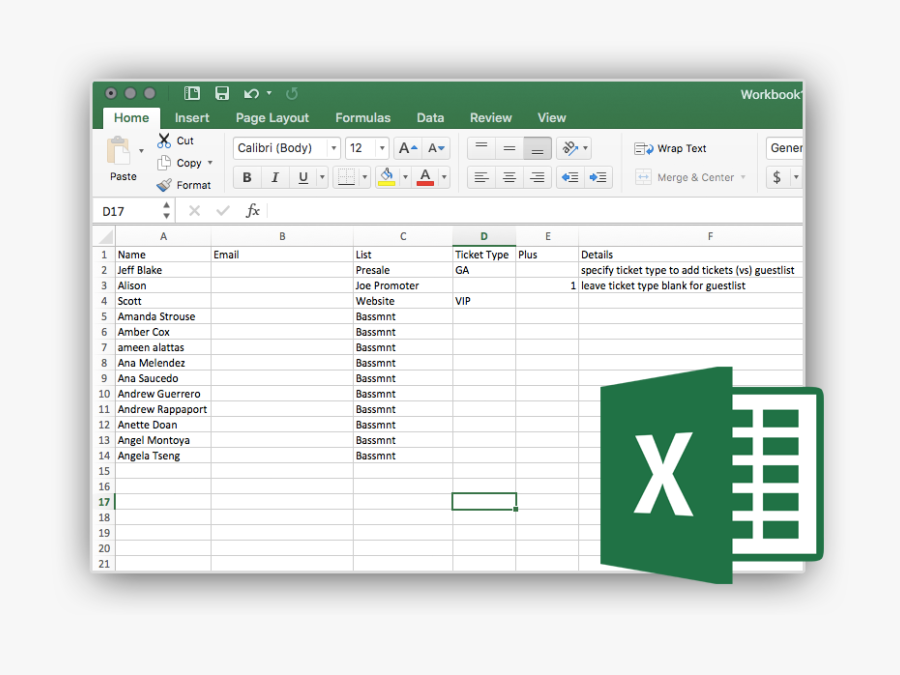Screen dimensions: 900x675
Task: Align text to top
Action: point(482,148)
